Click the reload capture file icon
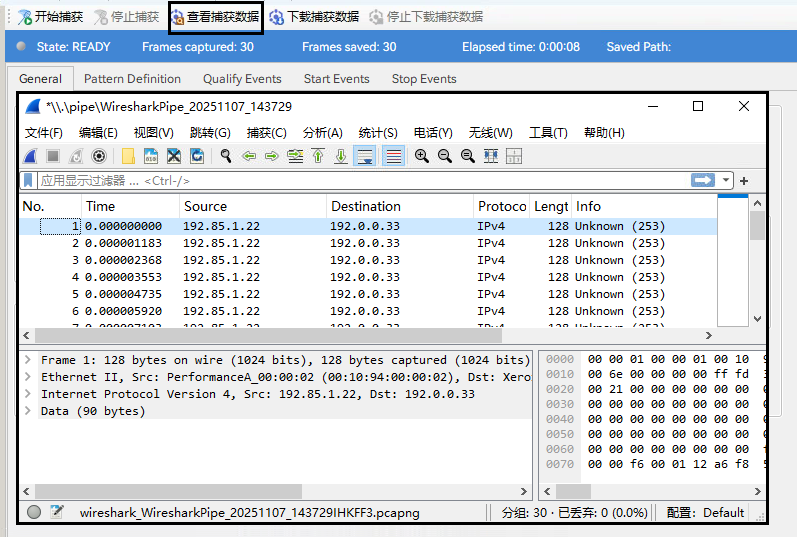 click(197, 156)
